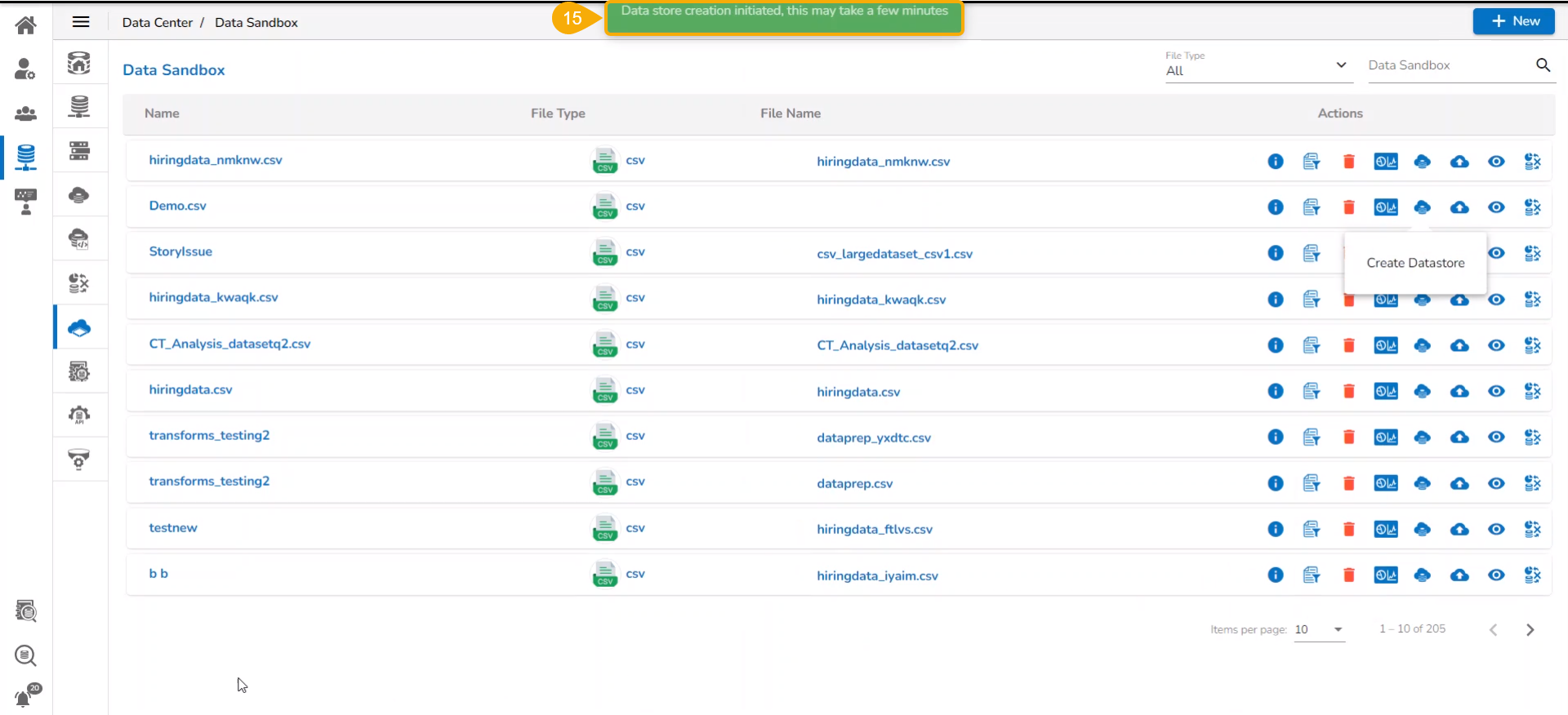Click cloud database icon for dataprep.csv row
The height and width of the screenshot is (715, 1568).
click(x=1423, y=484)
